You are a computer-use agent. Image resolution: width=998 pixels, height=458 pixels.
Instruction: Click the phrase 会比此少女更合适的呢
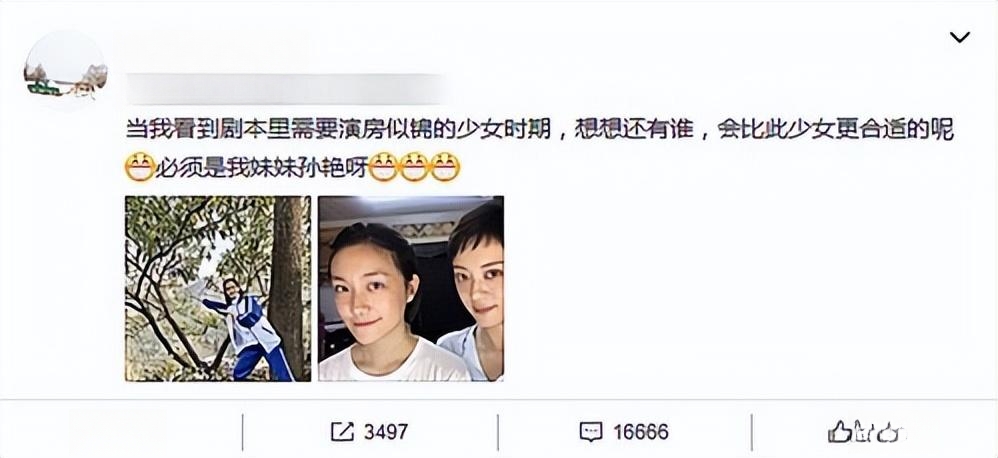(835, 130)
